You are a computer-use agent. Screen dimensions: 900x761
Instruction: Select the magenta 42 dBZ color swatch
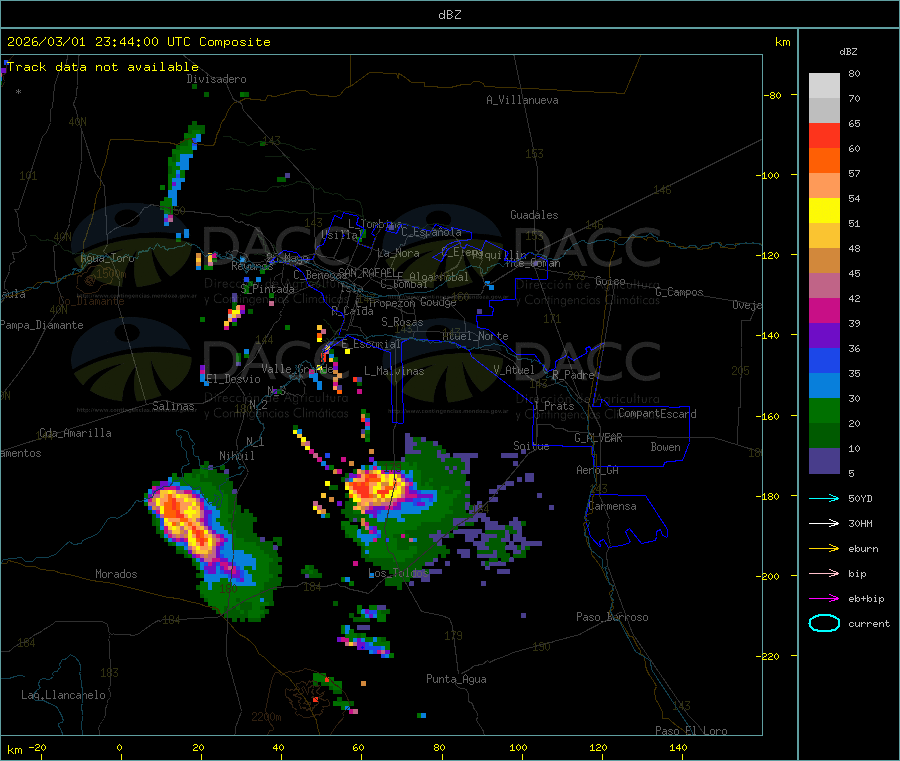(x=824, y=310)
